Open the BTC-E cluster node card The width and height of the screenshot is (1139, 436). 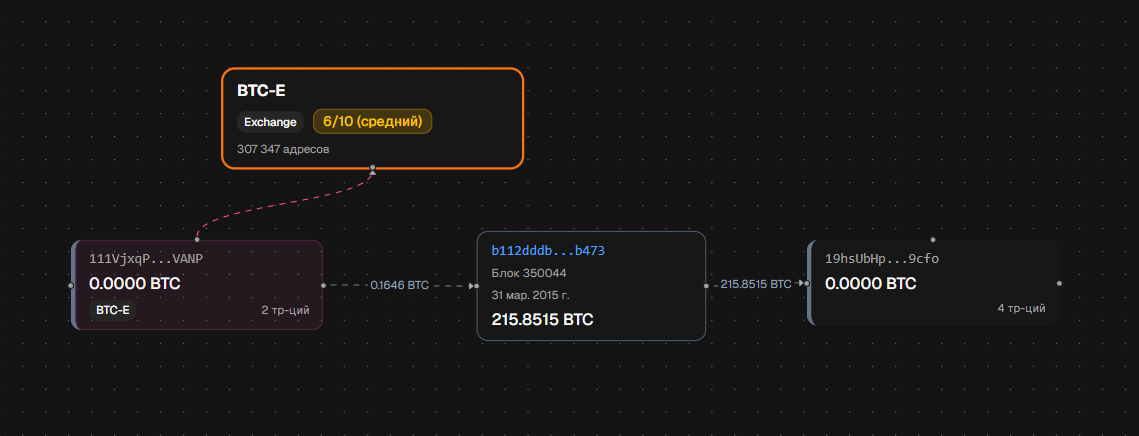373,118
